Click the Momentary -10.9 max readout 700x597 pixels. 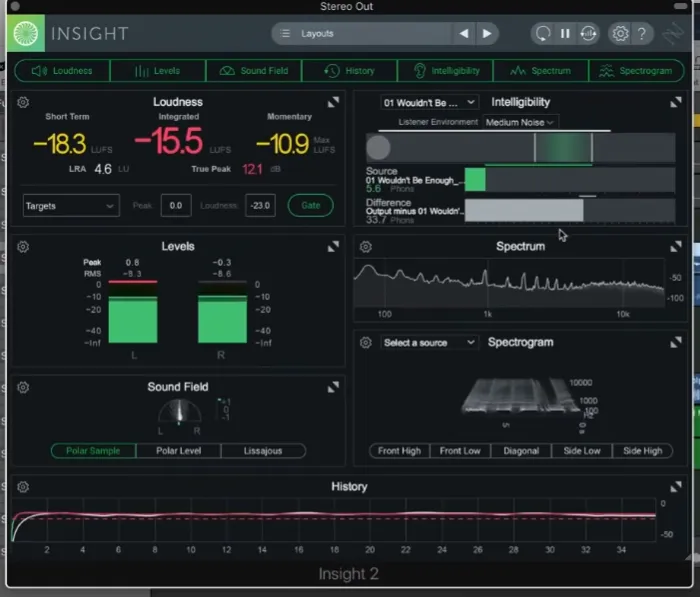[x=283, y=144]
